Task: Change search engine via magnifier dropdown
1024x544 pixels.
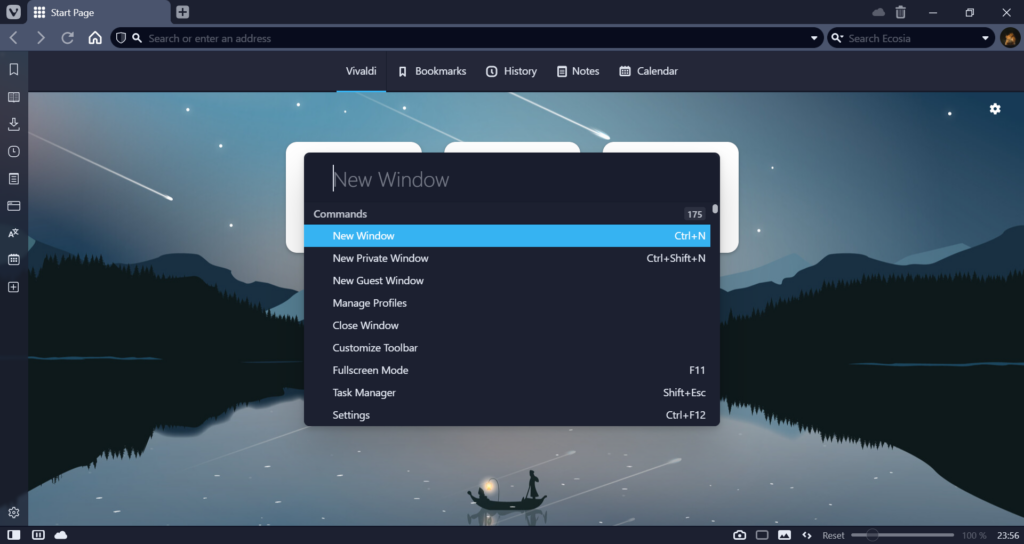Action: coord(837,38)
